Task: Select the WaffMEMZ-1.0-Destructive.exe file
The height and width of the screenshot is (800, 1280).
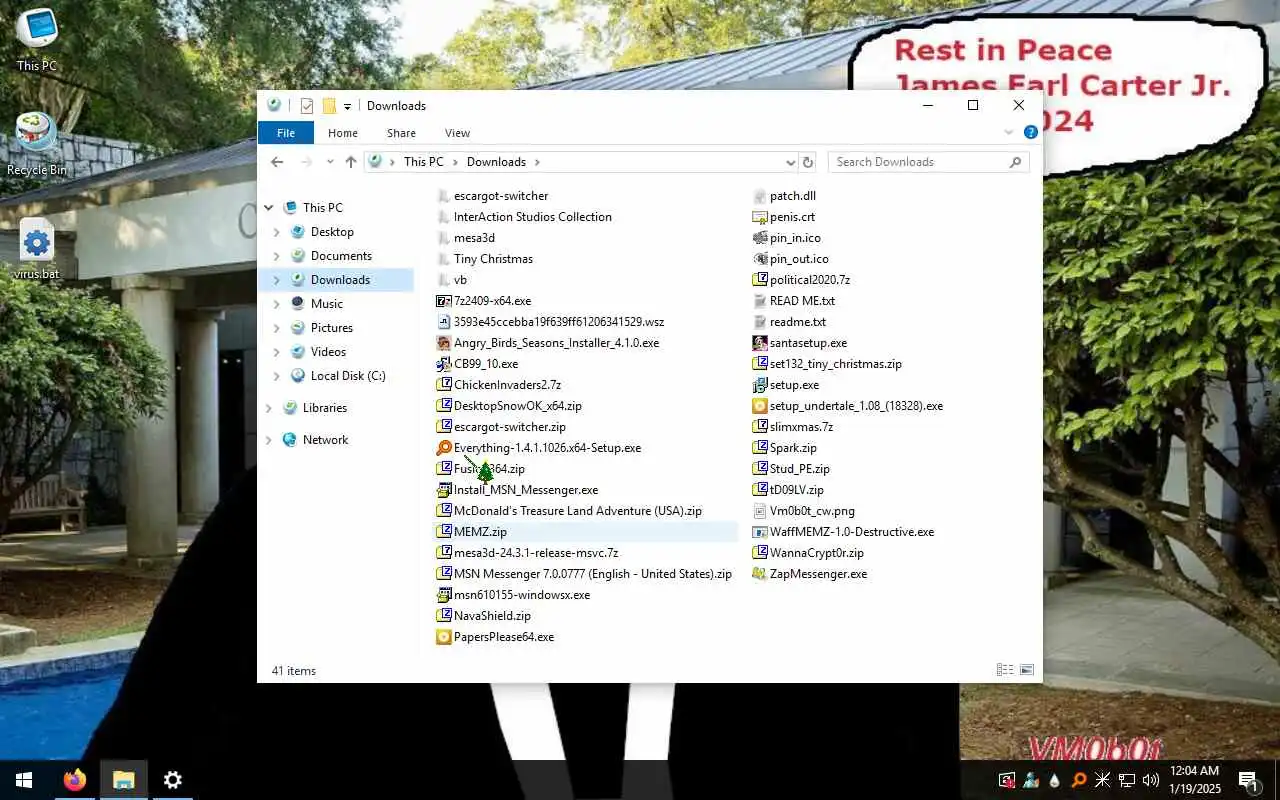Action: 852,532
